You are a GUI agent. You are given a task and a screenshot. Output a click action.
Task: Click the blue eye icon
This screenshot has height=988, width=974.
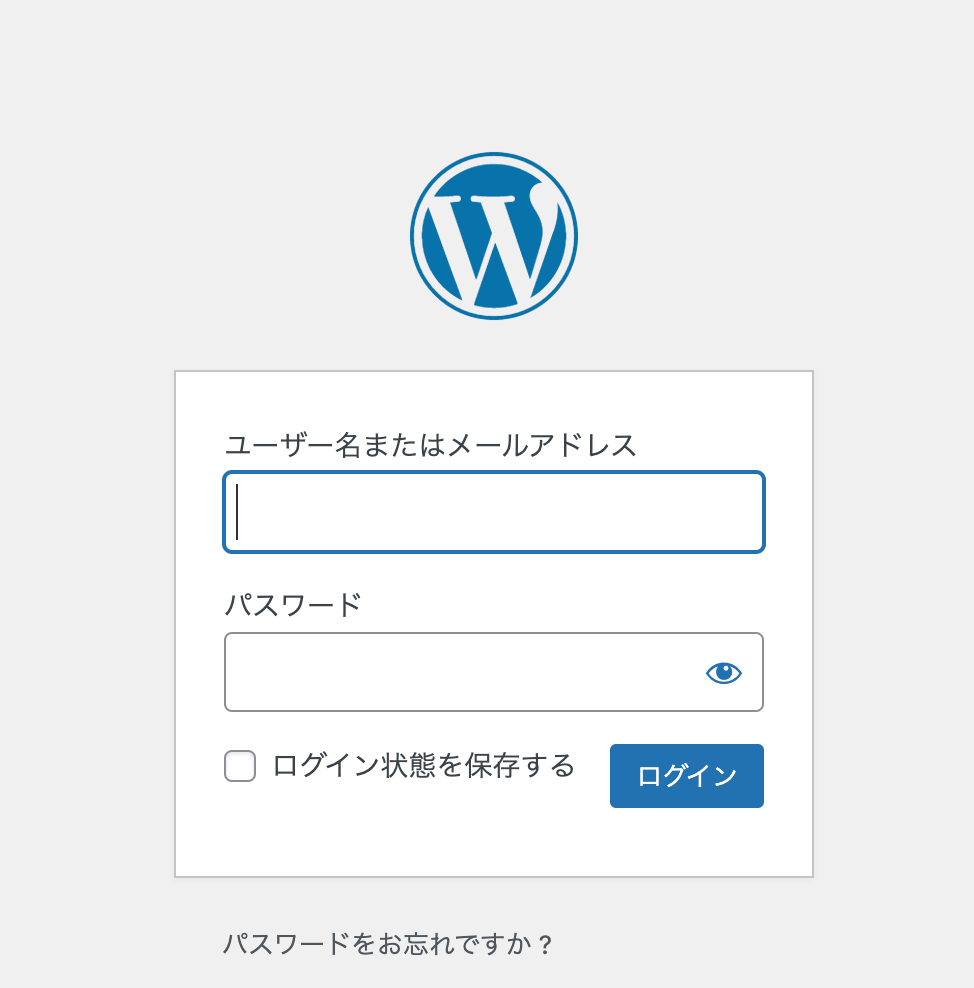point(724,673)
